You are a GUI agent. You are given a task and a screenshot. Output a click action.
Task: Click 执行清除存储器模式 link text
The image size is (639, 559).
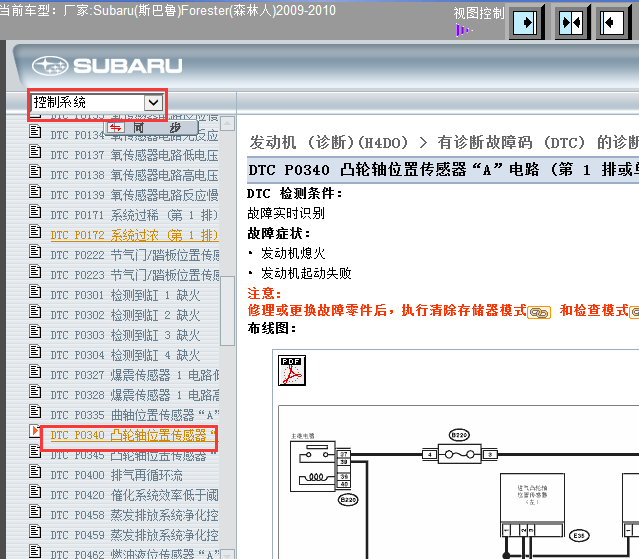point(464,310)
